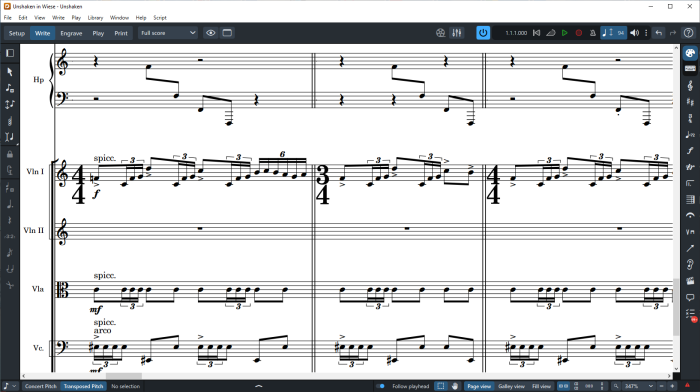The width and height of the screenshot is (700, 392).
Task: Open the Lines panel icon
Action: (x=690, y=248)
